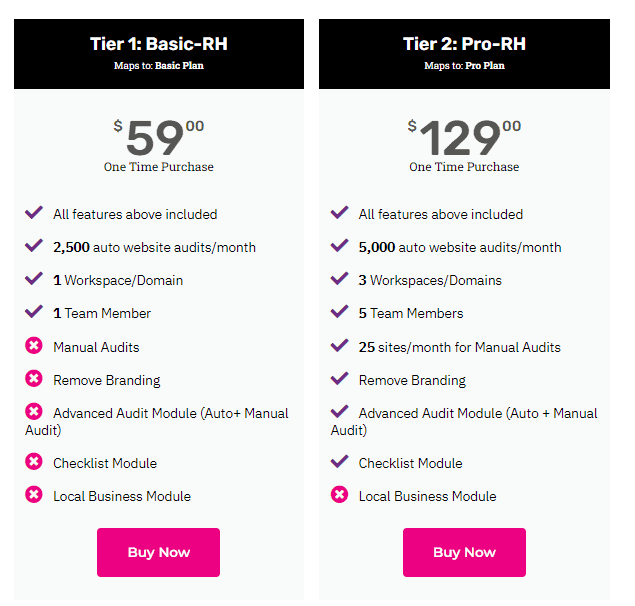Screen dimensions: 635x606
Task: Click the checkmark beside 1 Team Member
Action: [x=34, y=312]
